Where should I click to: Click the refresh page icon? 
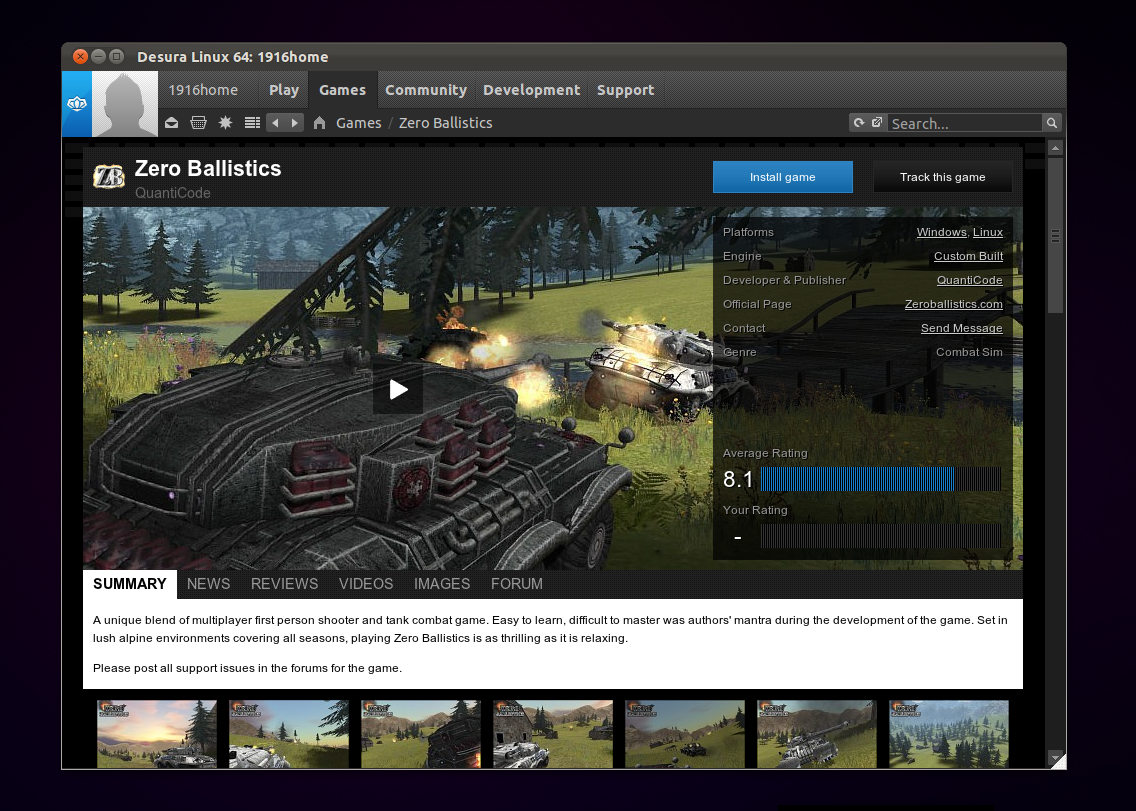(859, 122)
